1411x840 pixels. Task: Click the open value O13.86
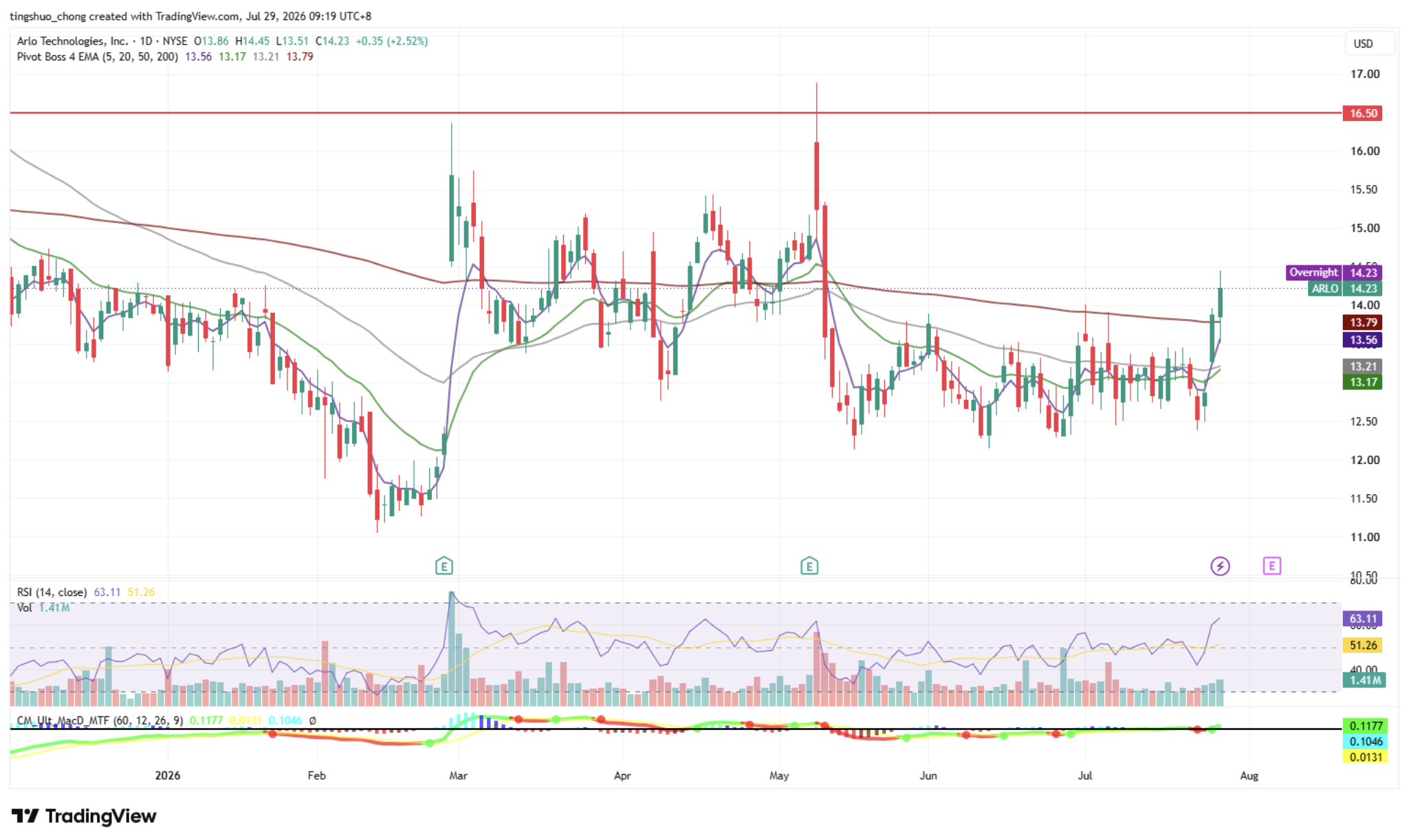[211, 41]
